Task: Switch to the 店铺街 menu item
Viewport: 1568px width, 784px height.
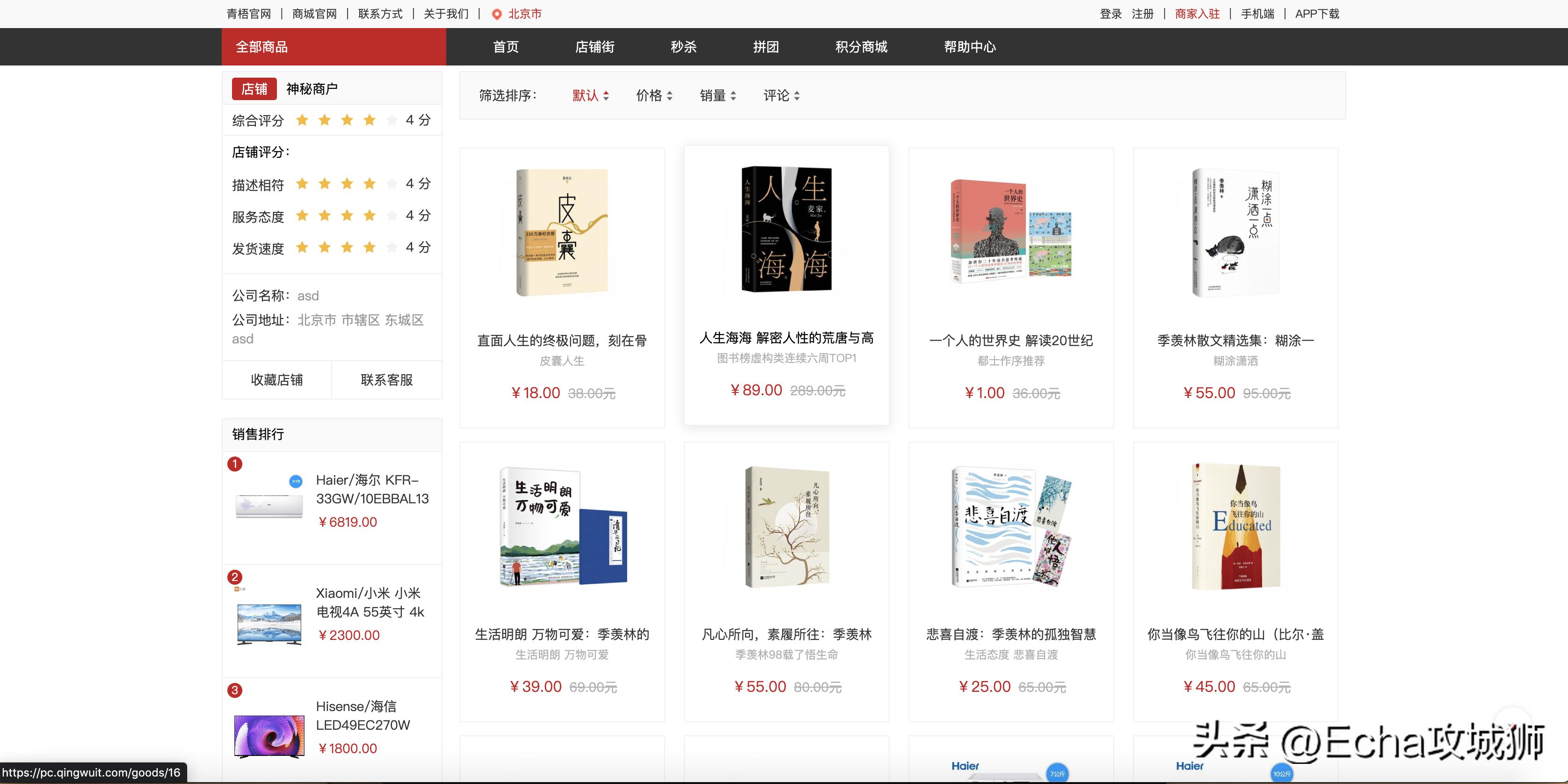Action: (x=594, y=47)
